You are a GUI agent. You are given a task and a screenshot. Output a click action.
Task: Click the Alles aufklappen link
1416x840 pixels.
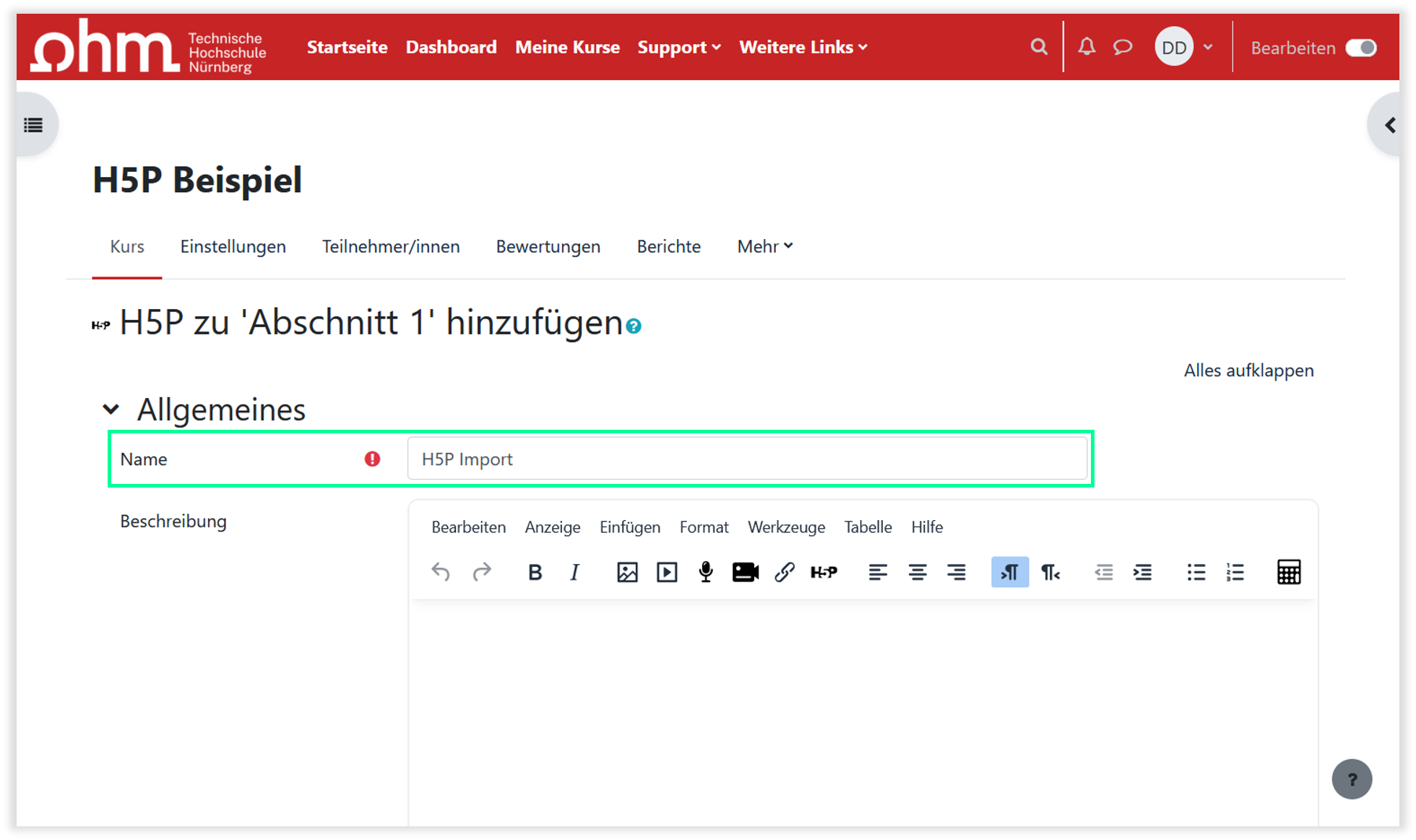(1248, 371)
